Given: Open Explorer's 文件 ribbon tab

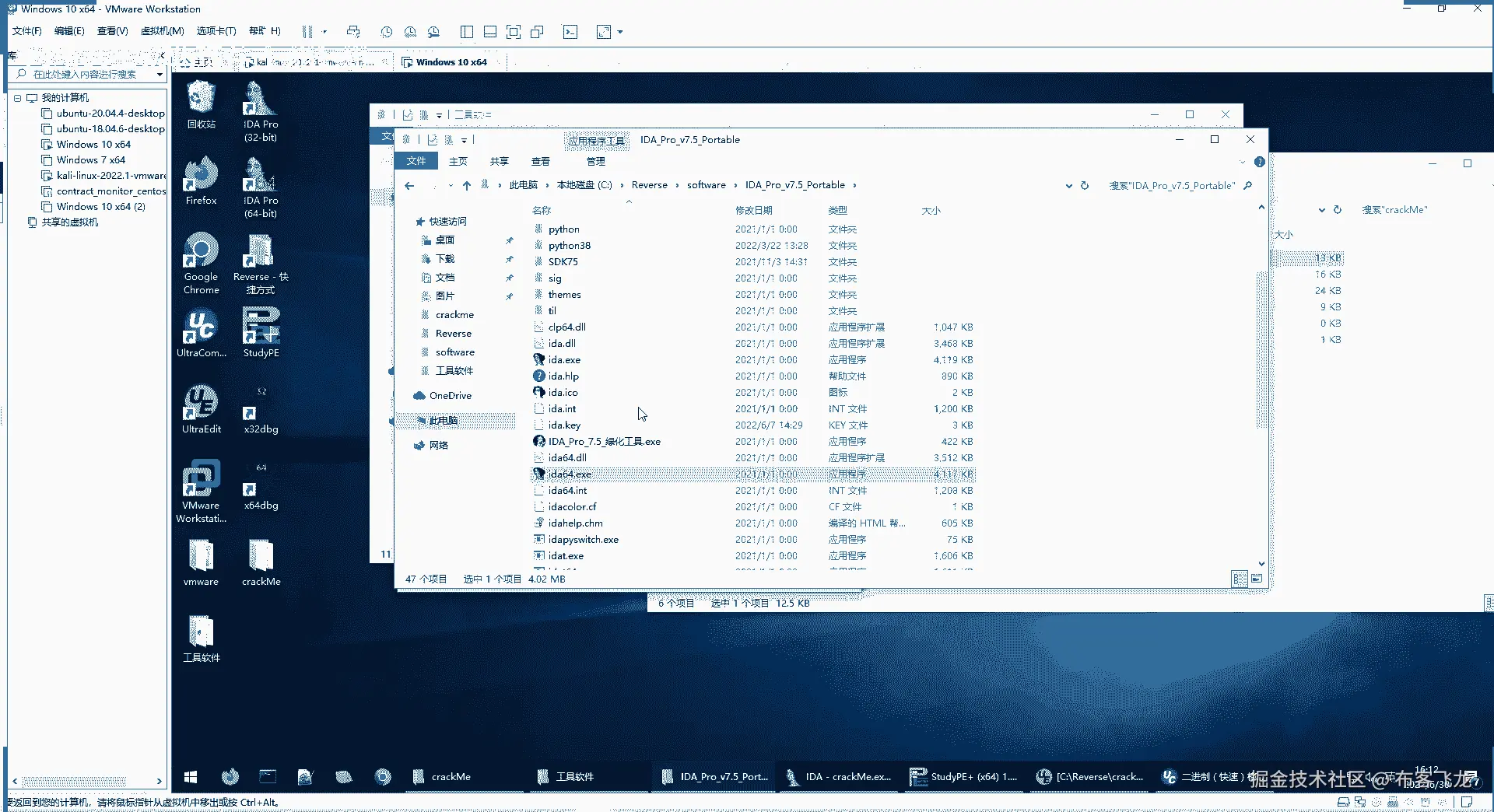Looking at the screenshot, I should (x=416, y=161).
